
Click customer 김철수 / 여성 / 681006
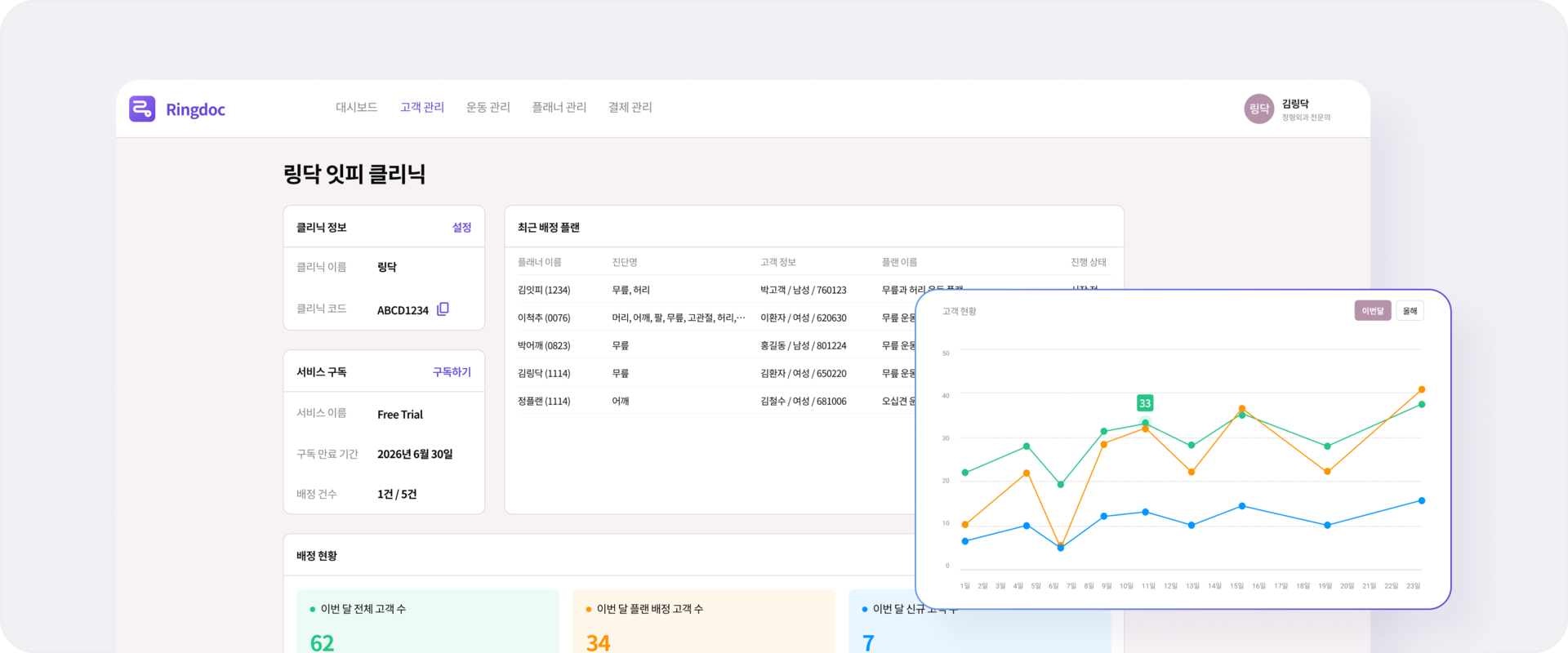coord(804,402)
